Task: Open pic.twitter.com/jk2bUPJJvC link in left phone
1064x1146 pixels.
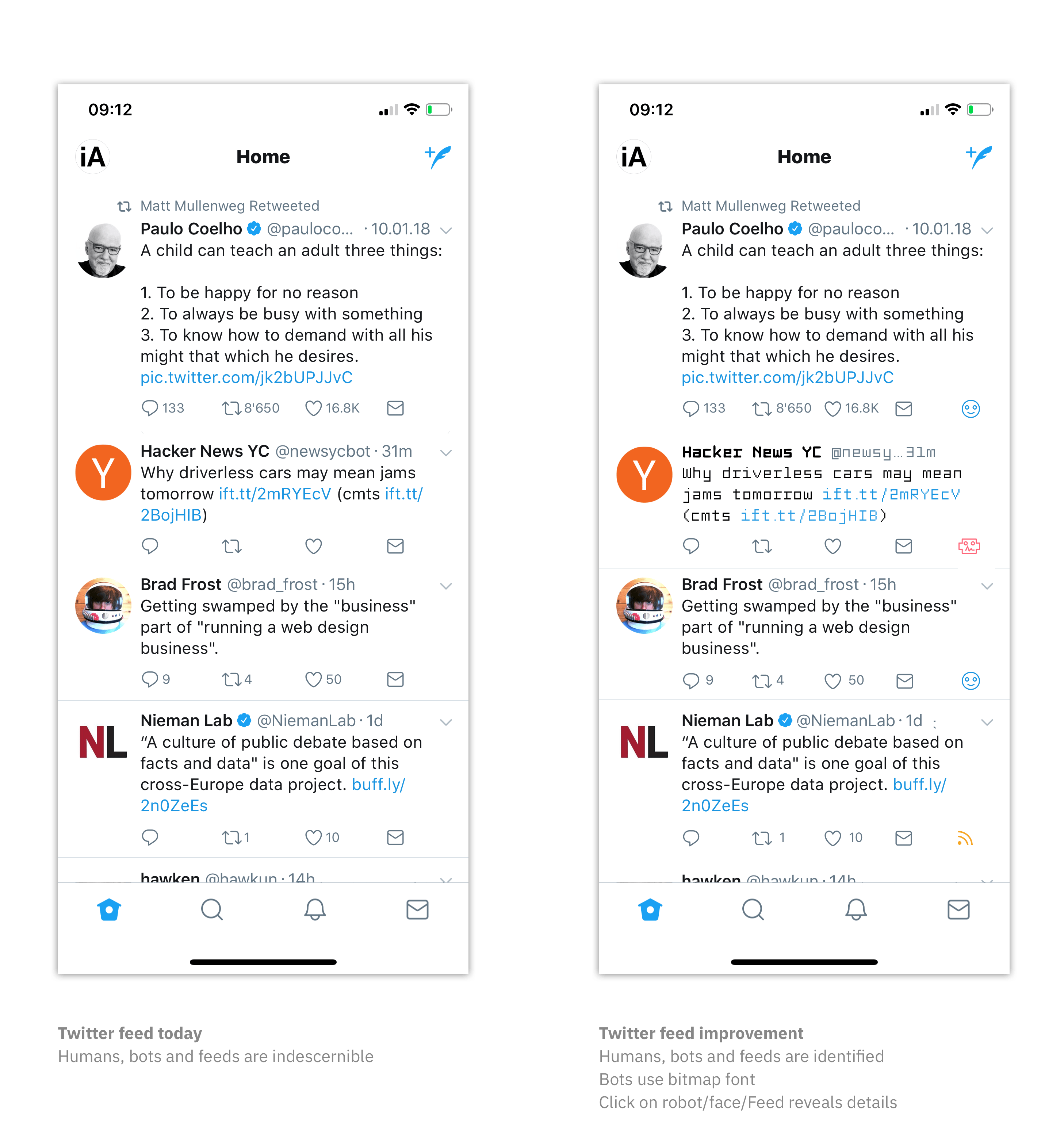Action: pyautogui.click(x=246, y=377)
